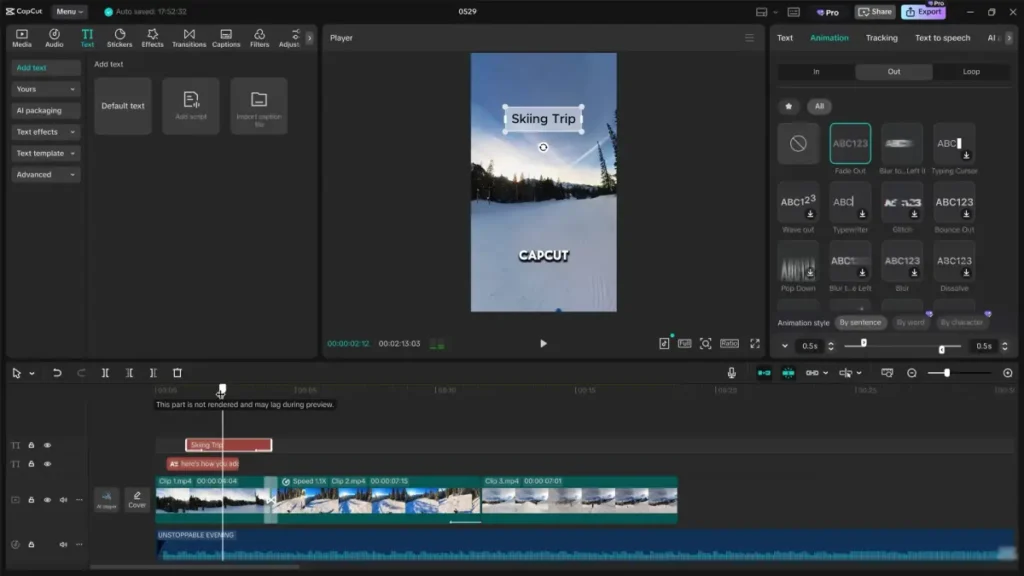Open the Stickers panel
This screenshot has height=576, width=1024.
tap(120, 38)
